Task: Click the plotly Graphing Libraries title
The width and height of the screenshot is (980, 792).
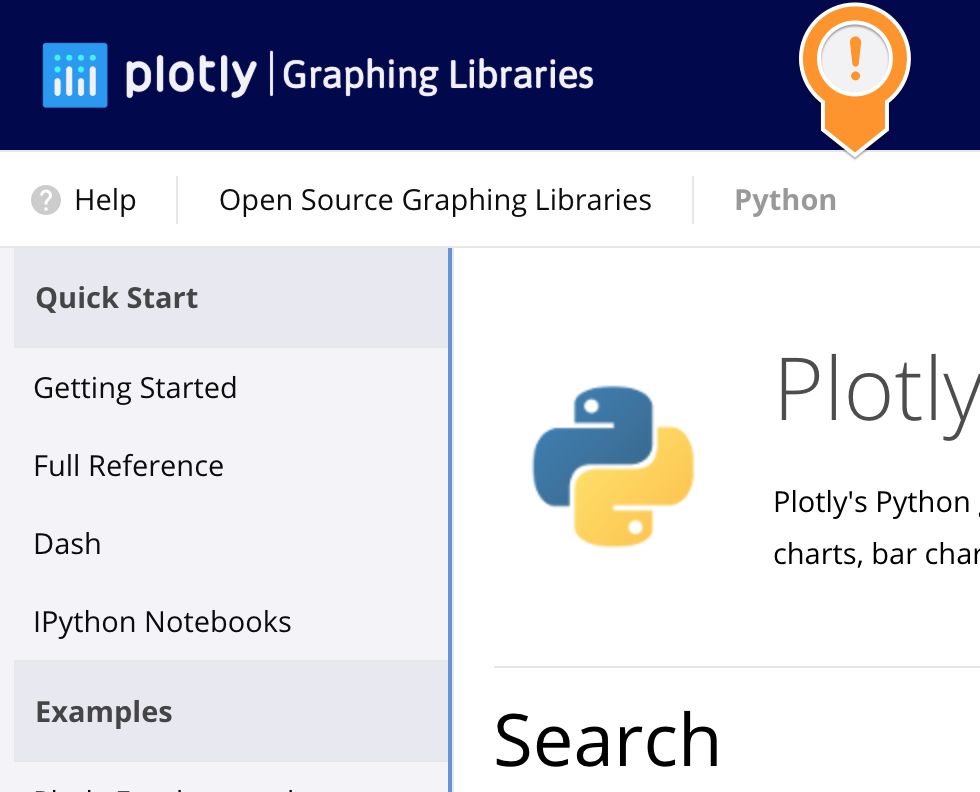Action: pos(359,75)
